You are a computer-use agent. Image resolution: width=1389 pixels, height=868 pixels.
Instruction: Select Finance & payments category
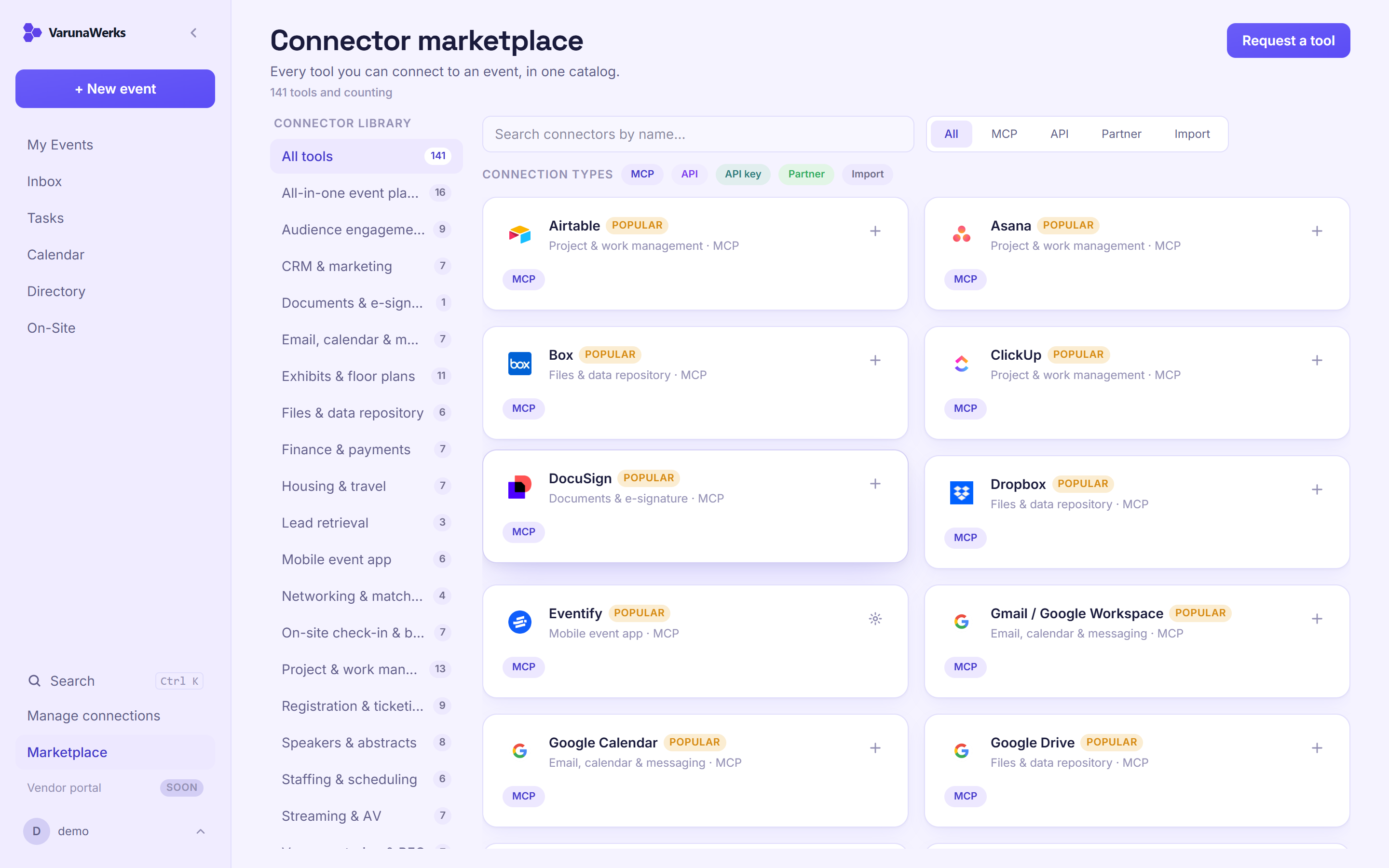pyautogui.click(x=366, y=449)
